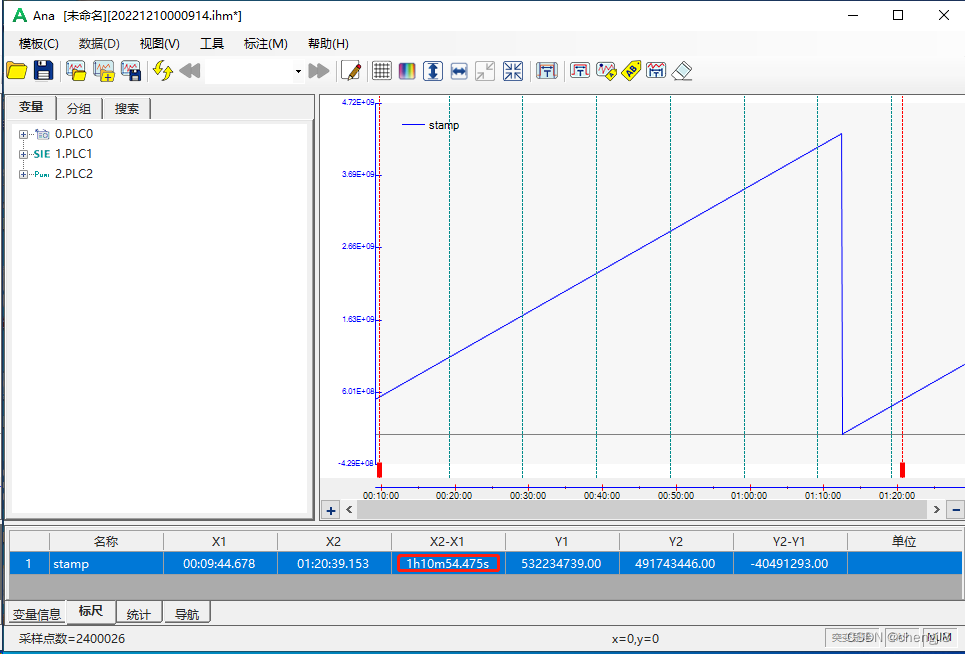Click the grayed diagonal zoom restore icon

point(485,71)
